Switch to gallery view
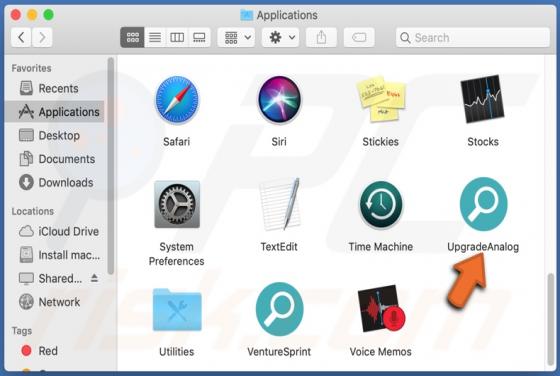The width and height of the screenshot is (560, 376). click(x=199, y=37)
